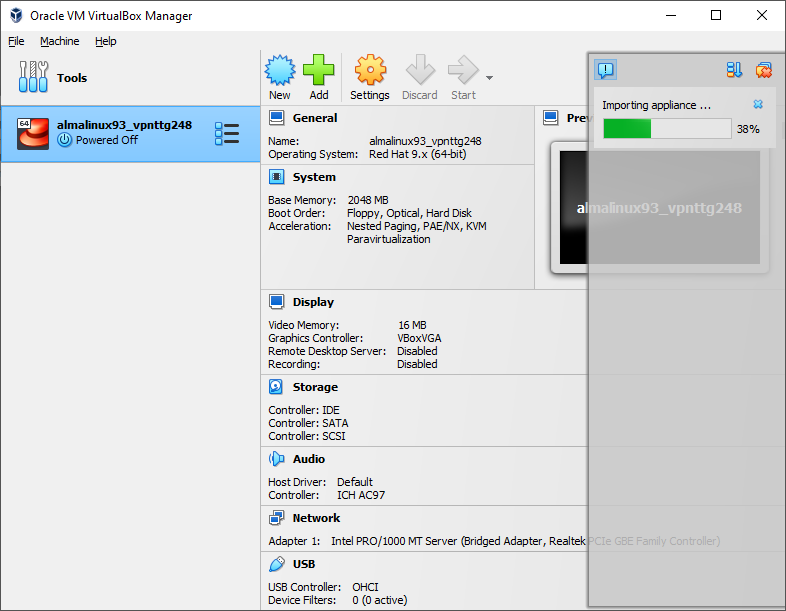
Task: Click the Host Driver 'Default' value
Action: [x=354, y=482]
